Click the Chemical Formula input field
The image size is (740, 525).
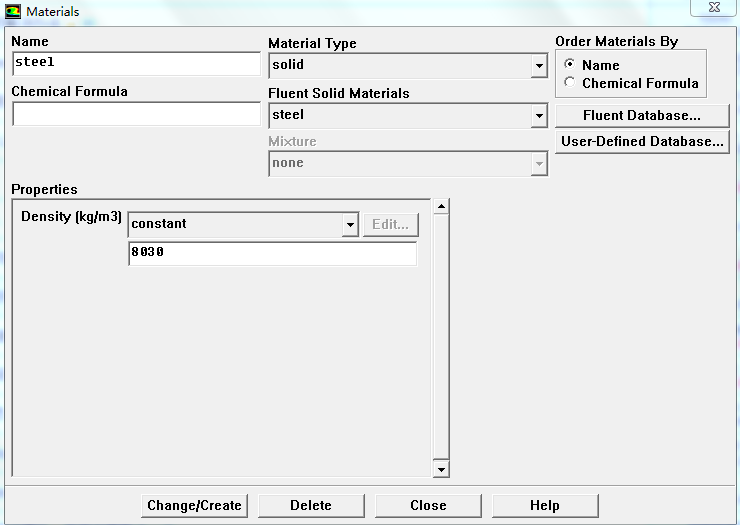[x=135, y=114]
